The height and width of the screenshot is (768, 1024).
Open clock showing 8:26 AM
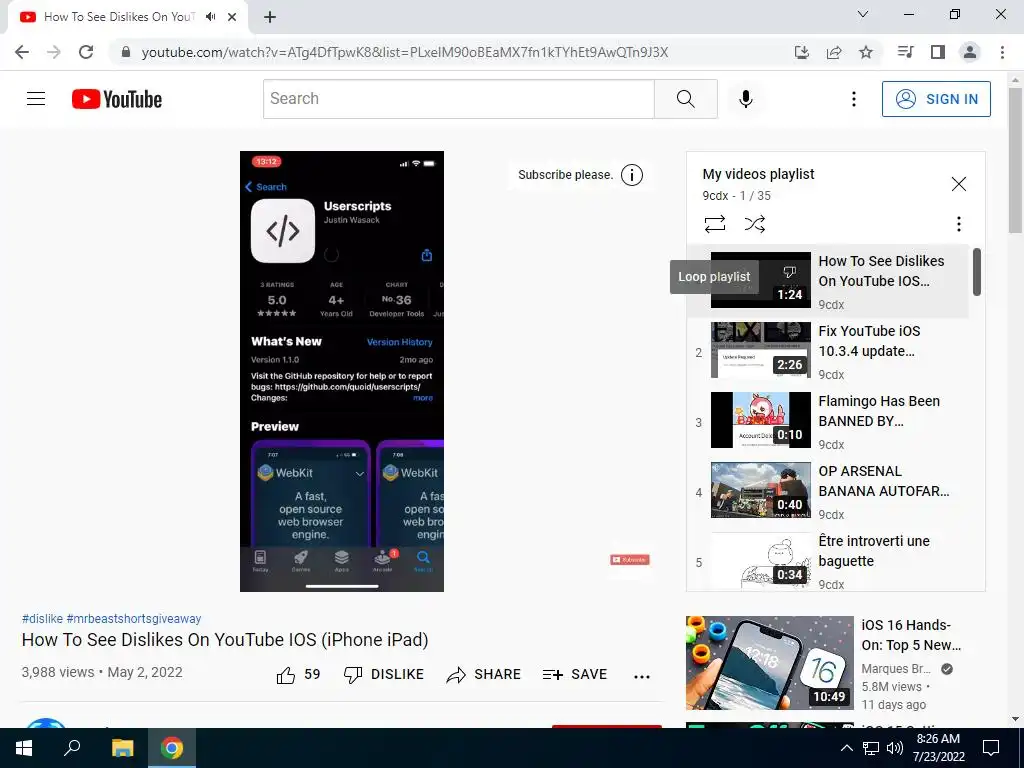[938, 748]
